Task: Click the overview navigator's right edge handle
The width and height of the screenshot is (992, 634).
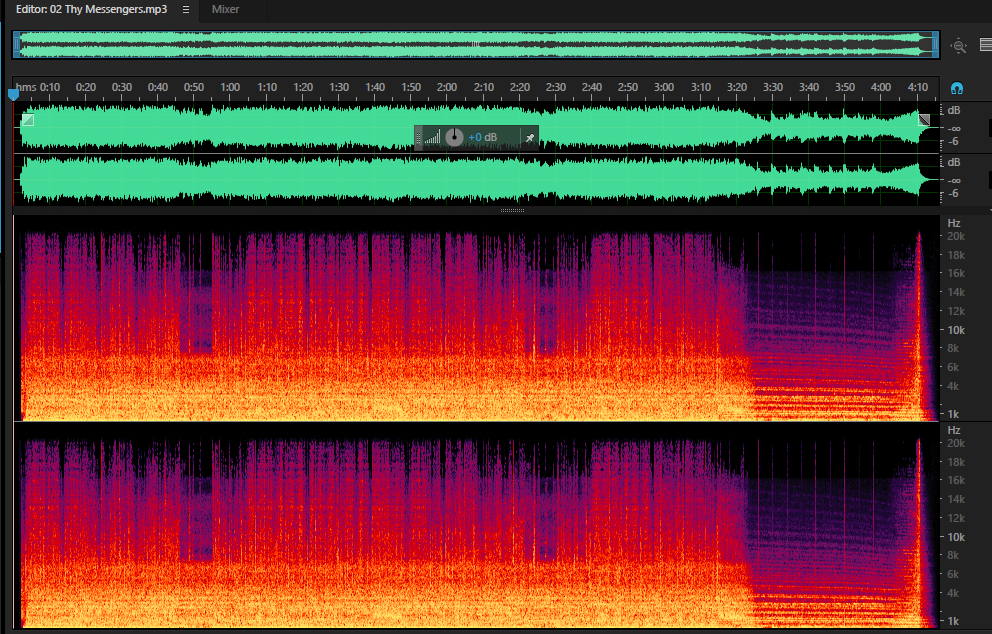Action: click(936, 45)
